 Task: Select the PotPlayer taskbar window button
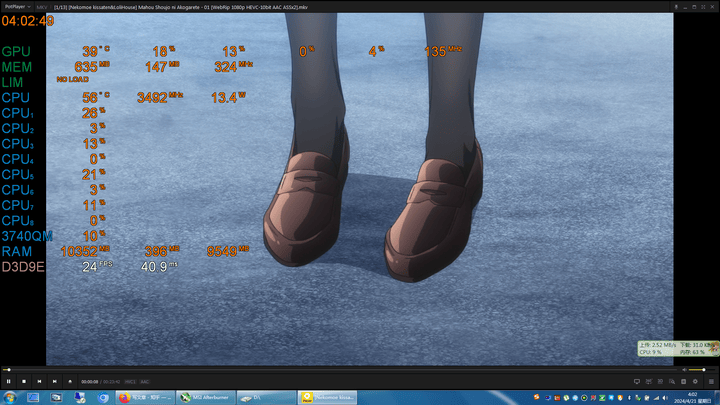coord(327,398)
